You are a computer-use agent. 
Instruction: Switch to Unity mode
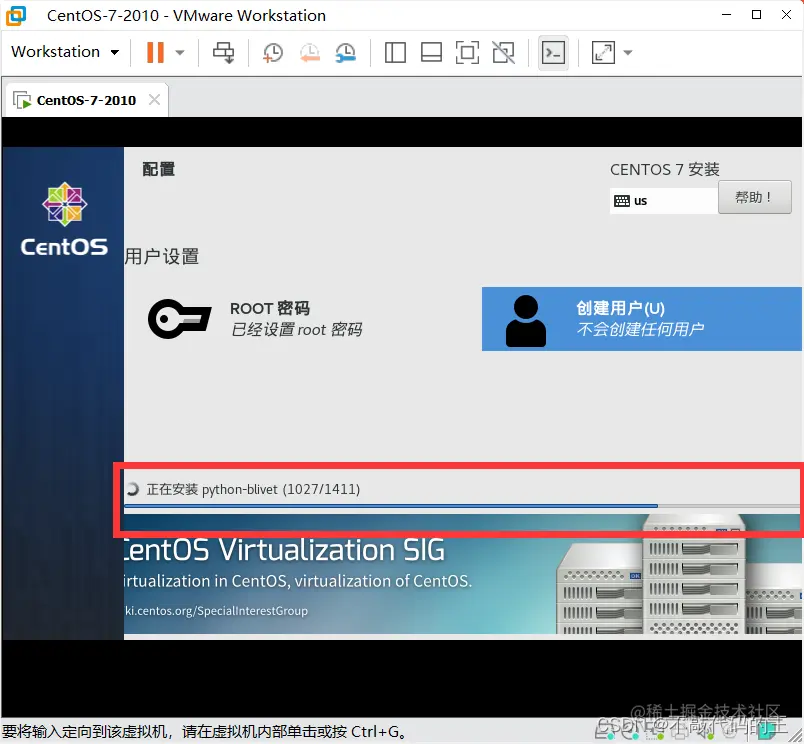(x=504, y=52)
